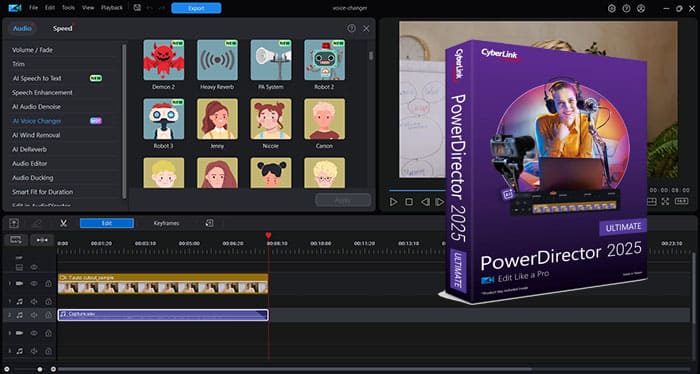Open the Edit menu in menu bar
This screenshot has height=374, width=700.
(50, 8)
